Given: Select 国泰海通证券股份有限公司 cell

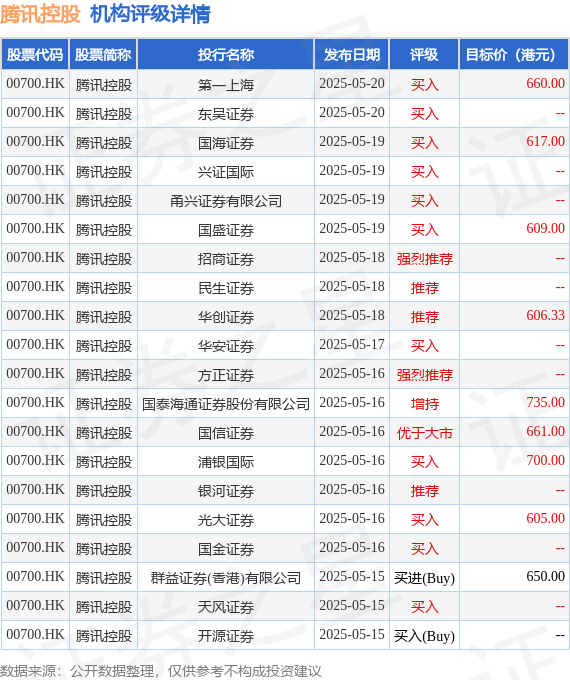Looking at the screenshot, I should [226, 404].
